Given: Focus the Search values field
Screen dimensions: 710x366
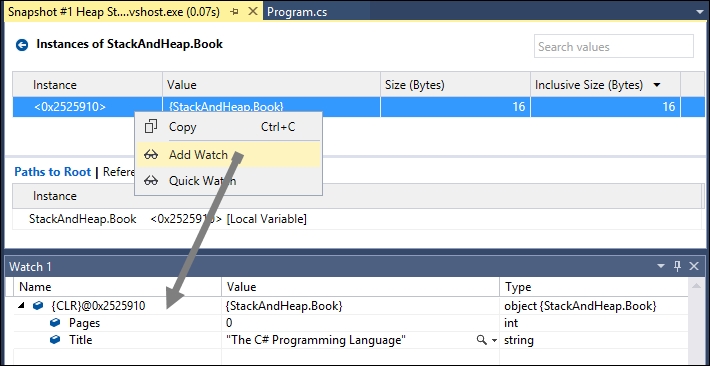Looking at the screenshot, I should point(614,46).
